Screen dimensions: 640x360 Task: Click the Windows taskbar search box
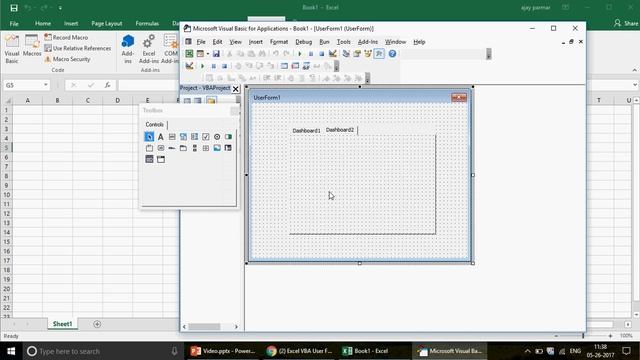[102, 351]
